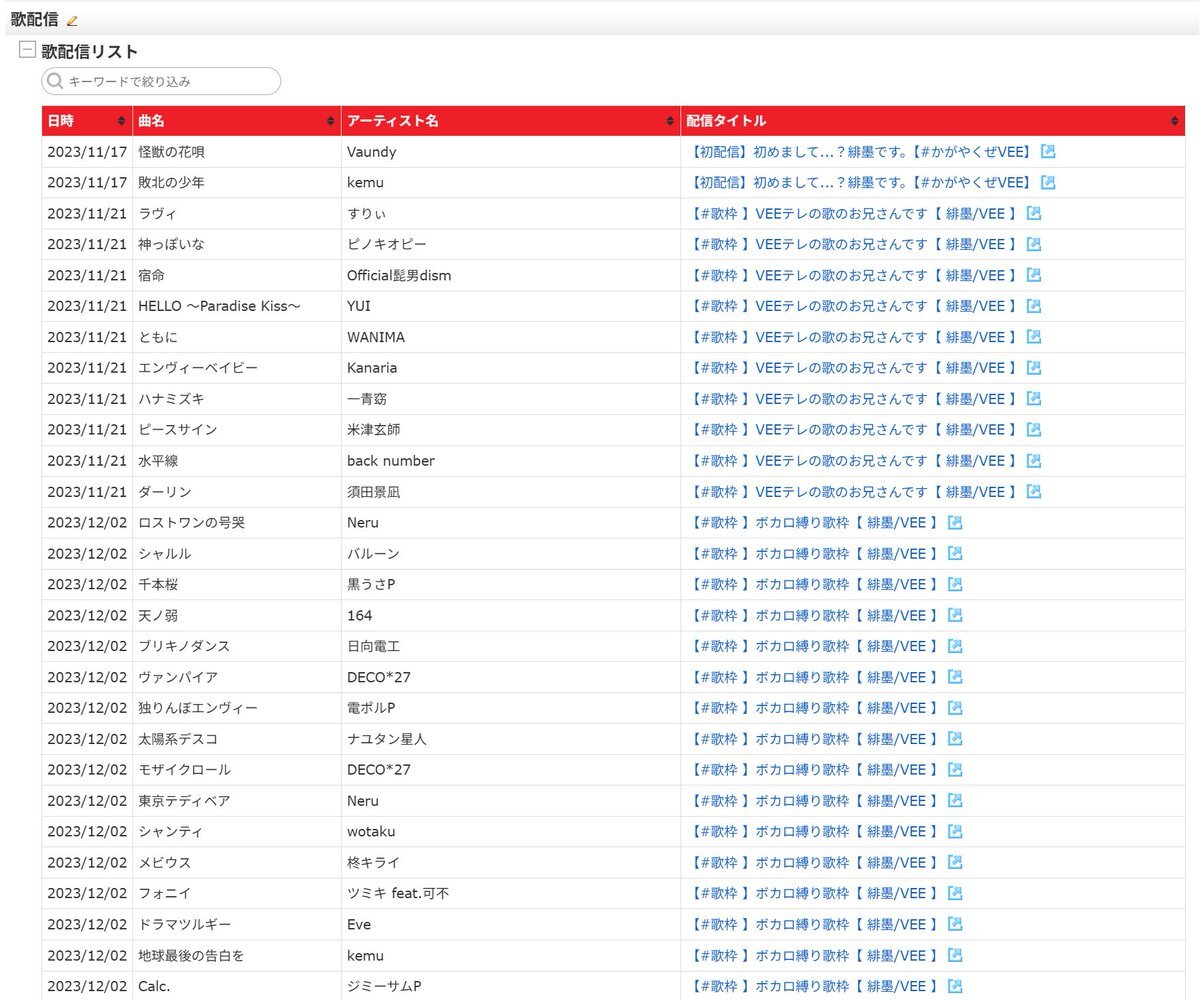1200x1000 pixels.
Task: Open external link icon in モザイクロール row
Action: (x=955, y=770)
